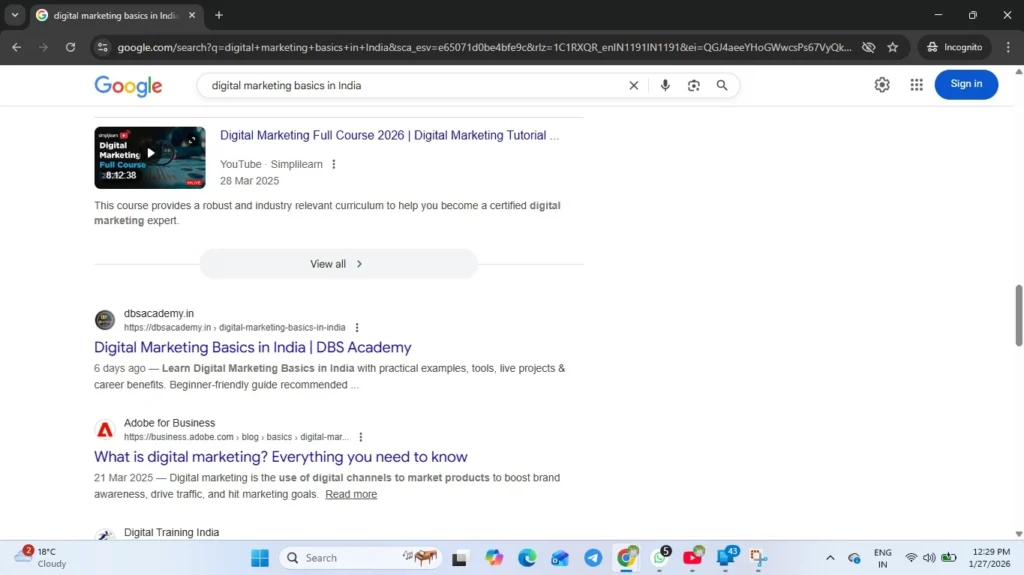Bookmark this page with star icon
The image size is (1024, 575).
(893, 47)
